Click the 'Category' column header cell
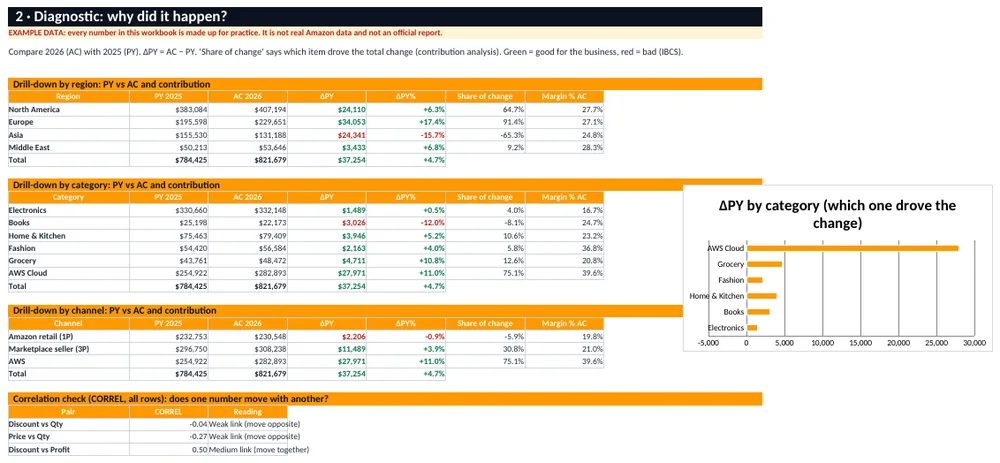 (68, 197)
